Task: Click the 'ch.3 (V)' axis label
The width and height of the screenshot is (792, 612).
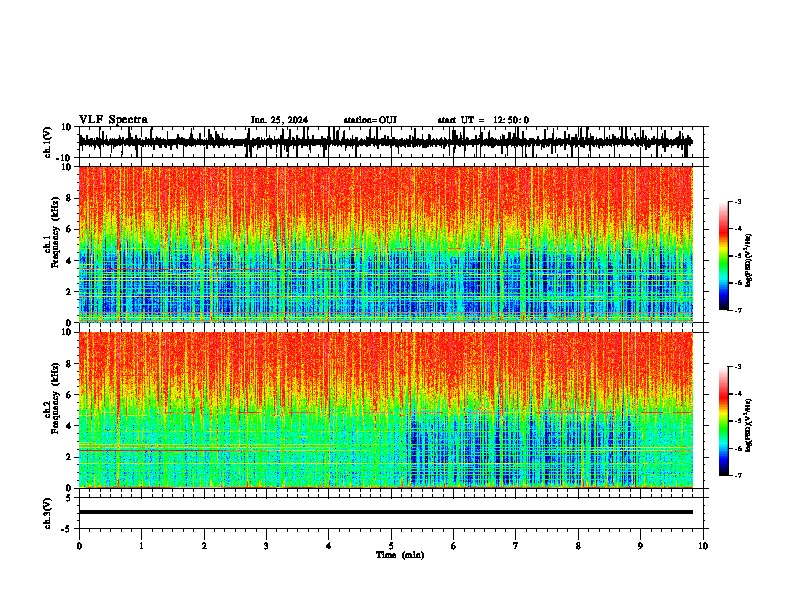Action: pos(47,514)
